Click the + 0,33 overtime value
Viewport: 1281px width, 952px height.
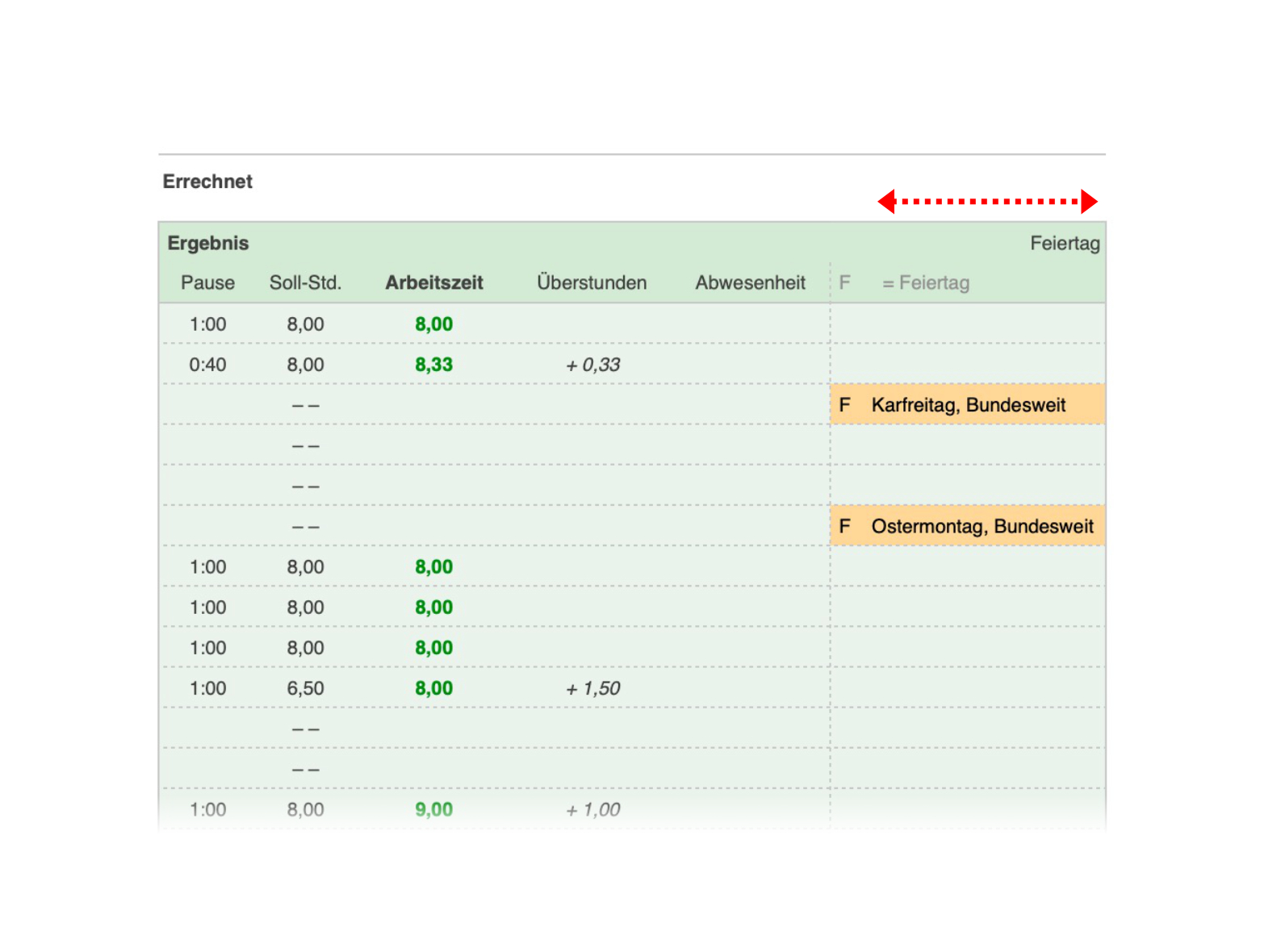coord(592,365)
